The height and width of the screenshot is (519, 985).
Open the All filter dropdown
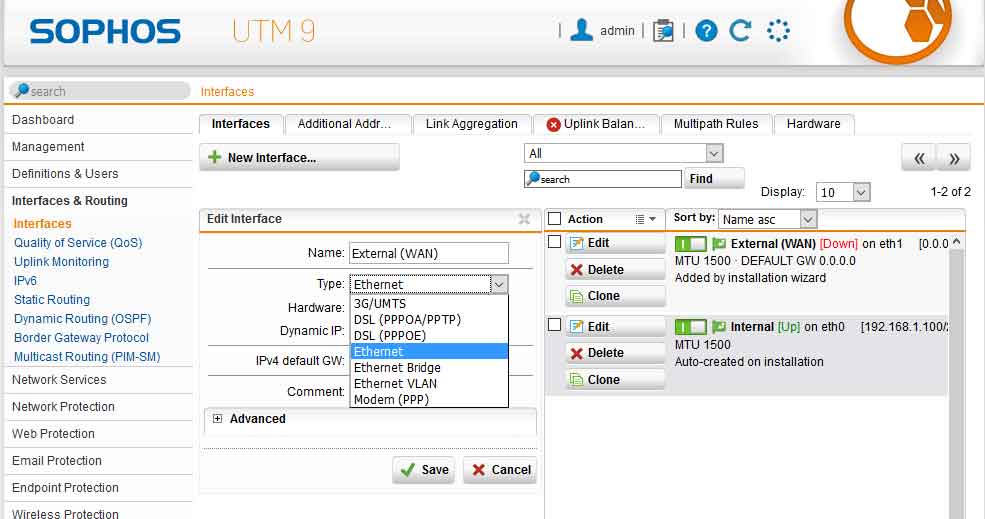click(x=623, y=153)
